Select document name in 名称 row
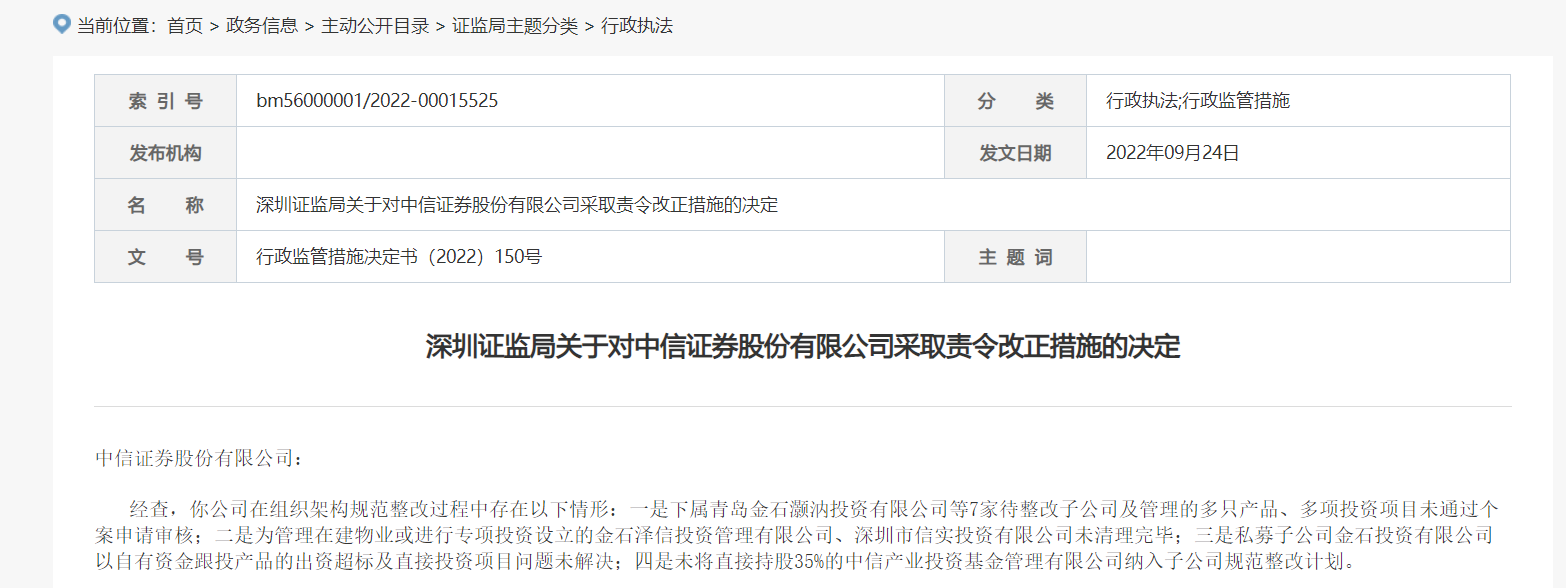Screen dimensions: 1566x588 coord(517,205)
